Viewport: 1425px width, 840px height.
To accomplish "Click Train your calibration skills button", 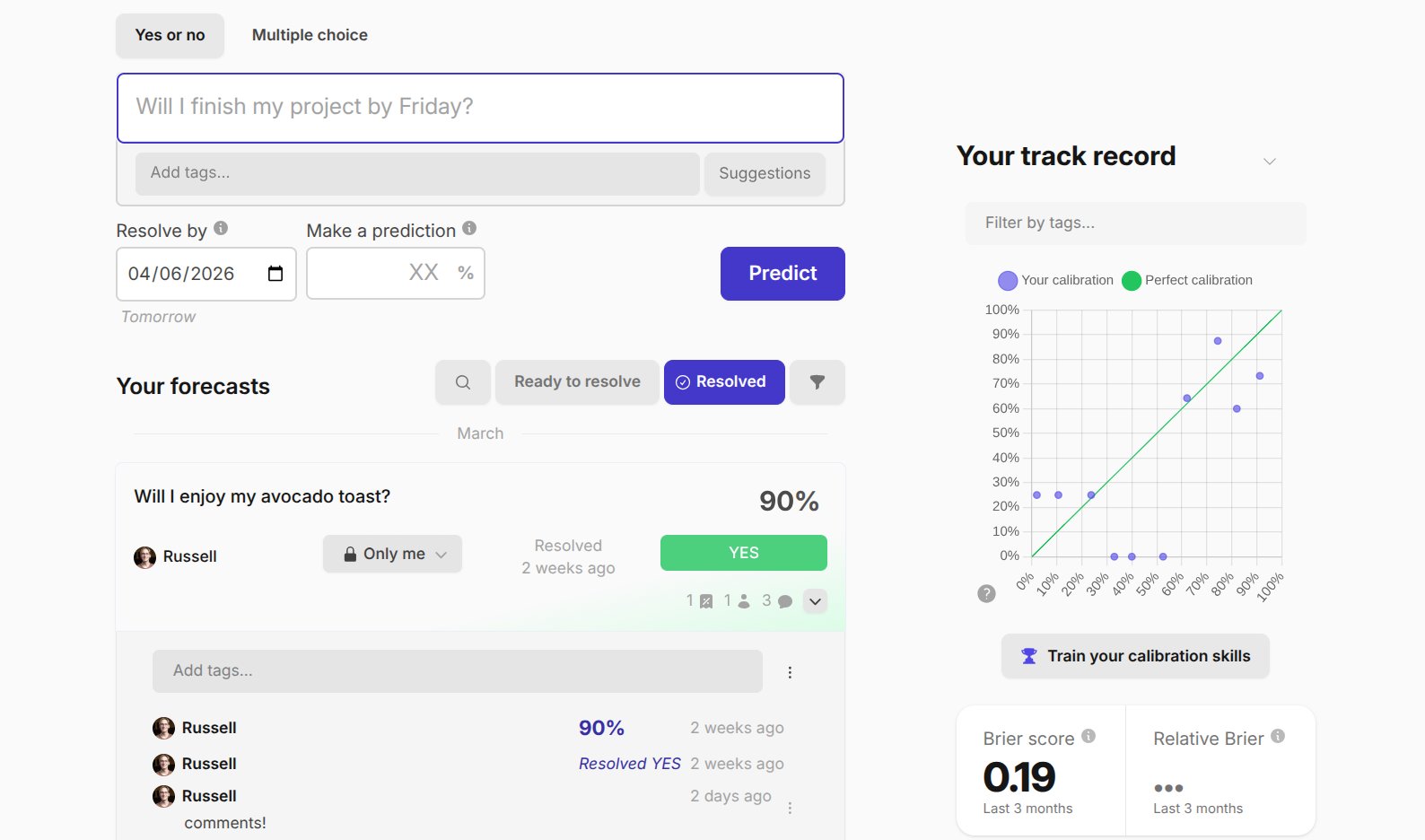I will (x=1134, y=656).
